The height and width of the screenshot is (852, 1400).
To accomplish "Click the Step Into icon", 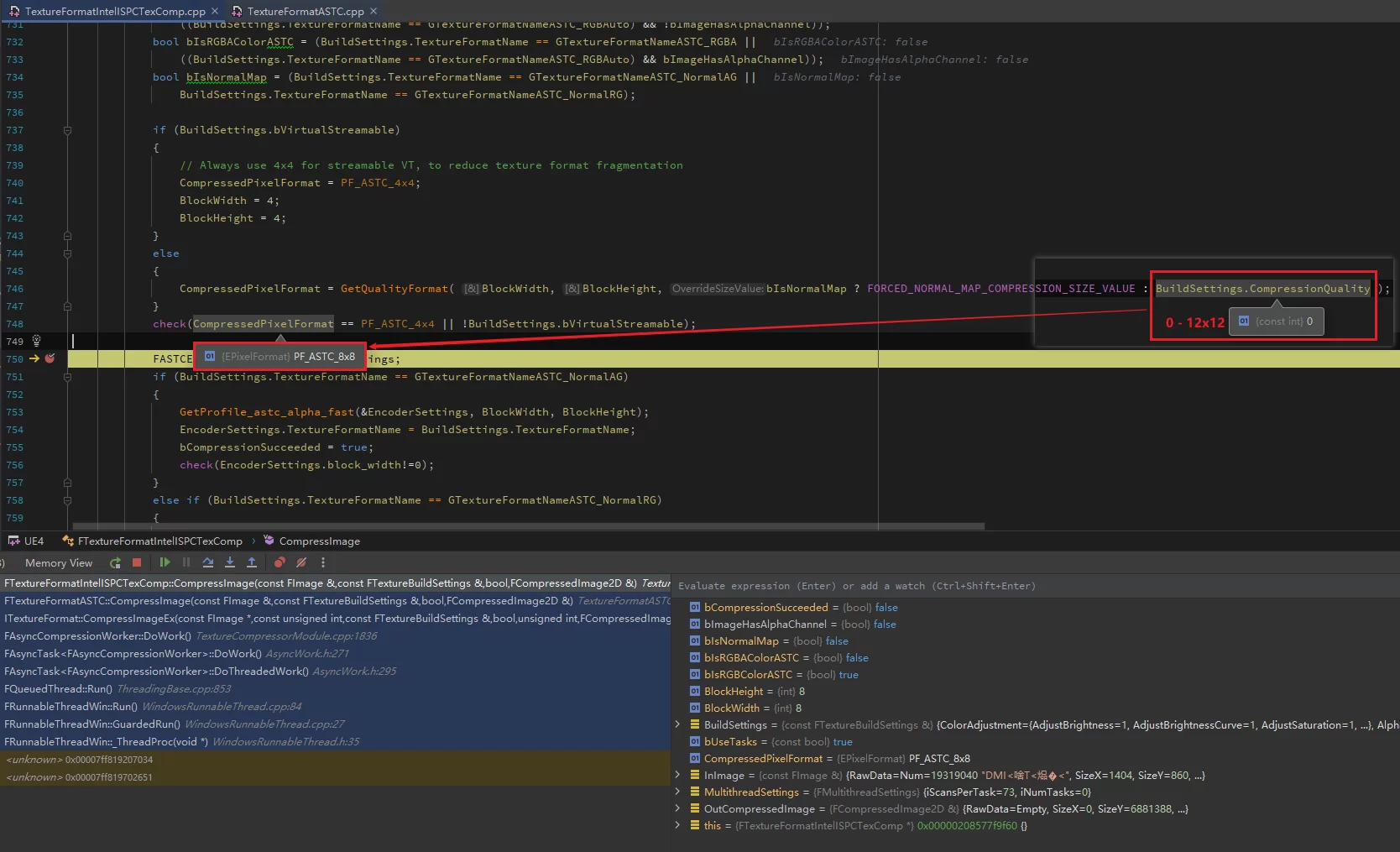I will 230,563.
